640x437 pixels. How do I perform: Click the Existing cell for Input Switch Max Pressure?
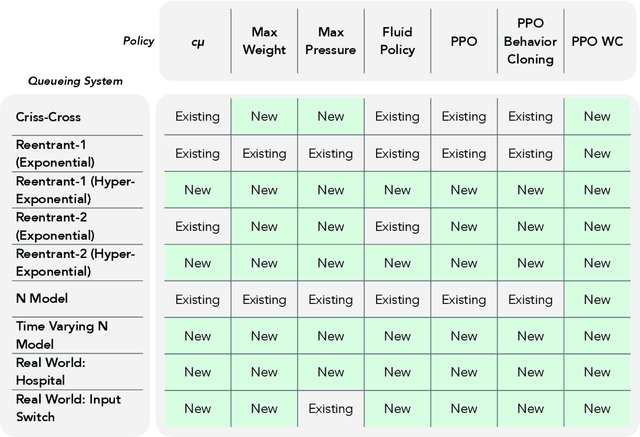330,408
